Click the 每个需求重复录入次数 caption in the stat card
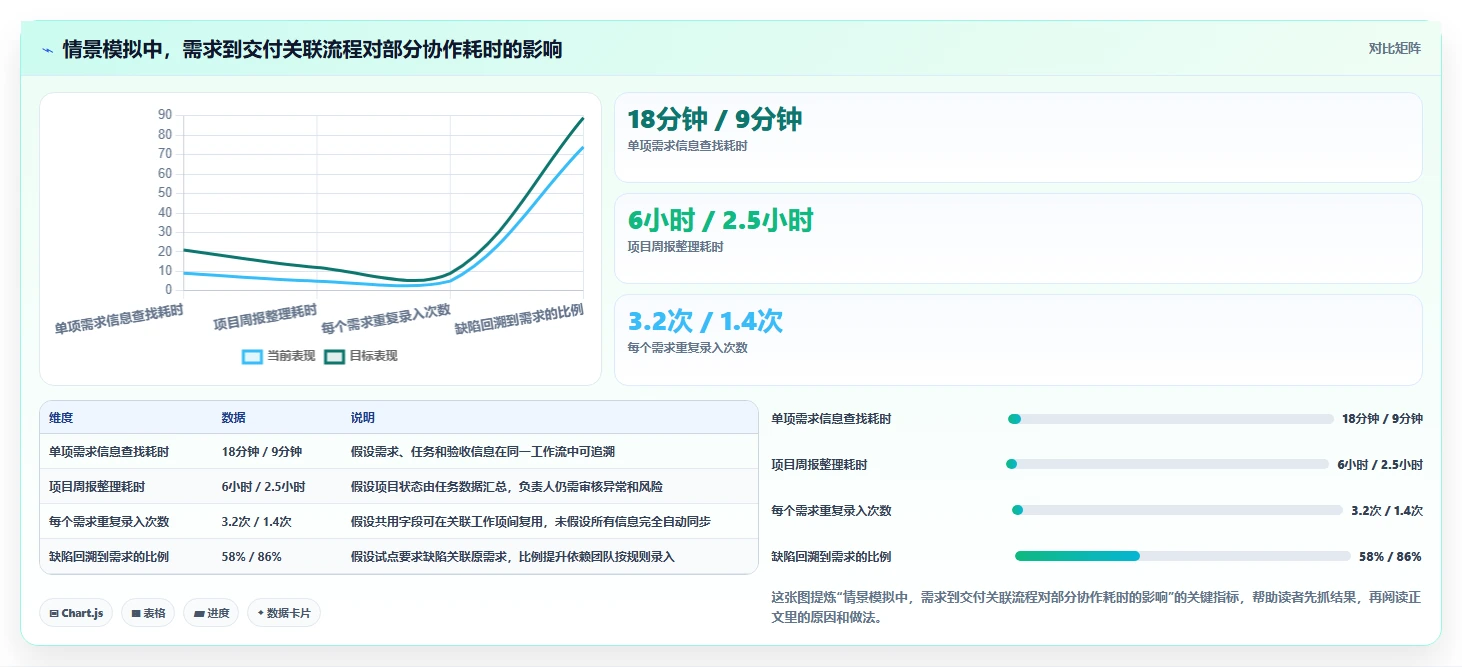The image size is (1462, 667). (x=687, y=348)
